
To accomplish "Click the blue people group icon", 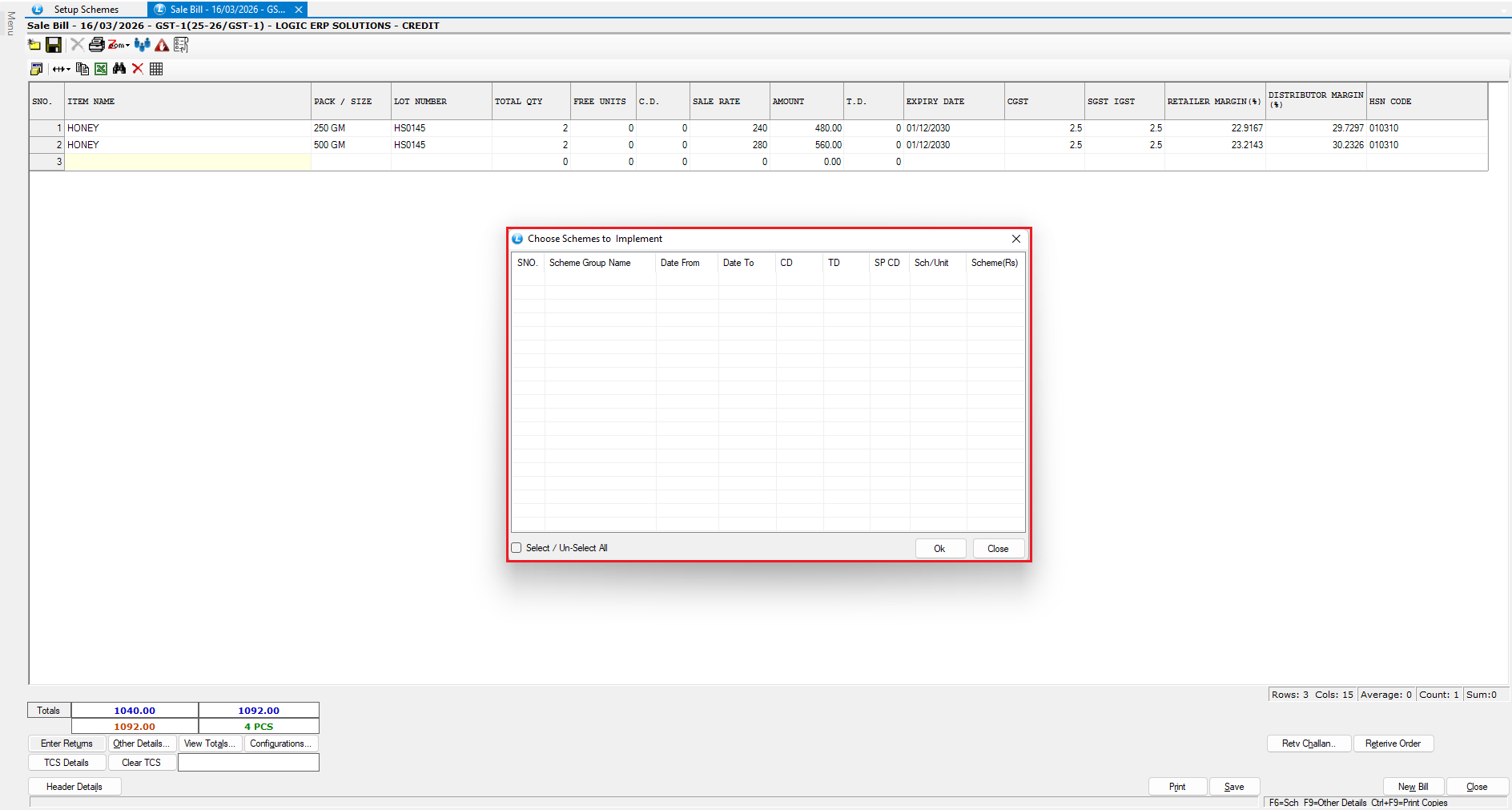I will coord(143,45).
